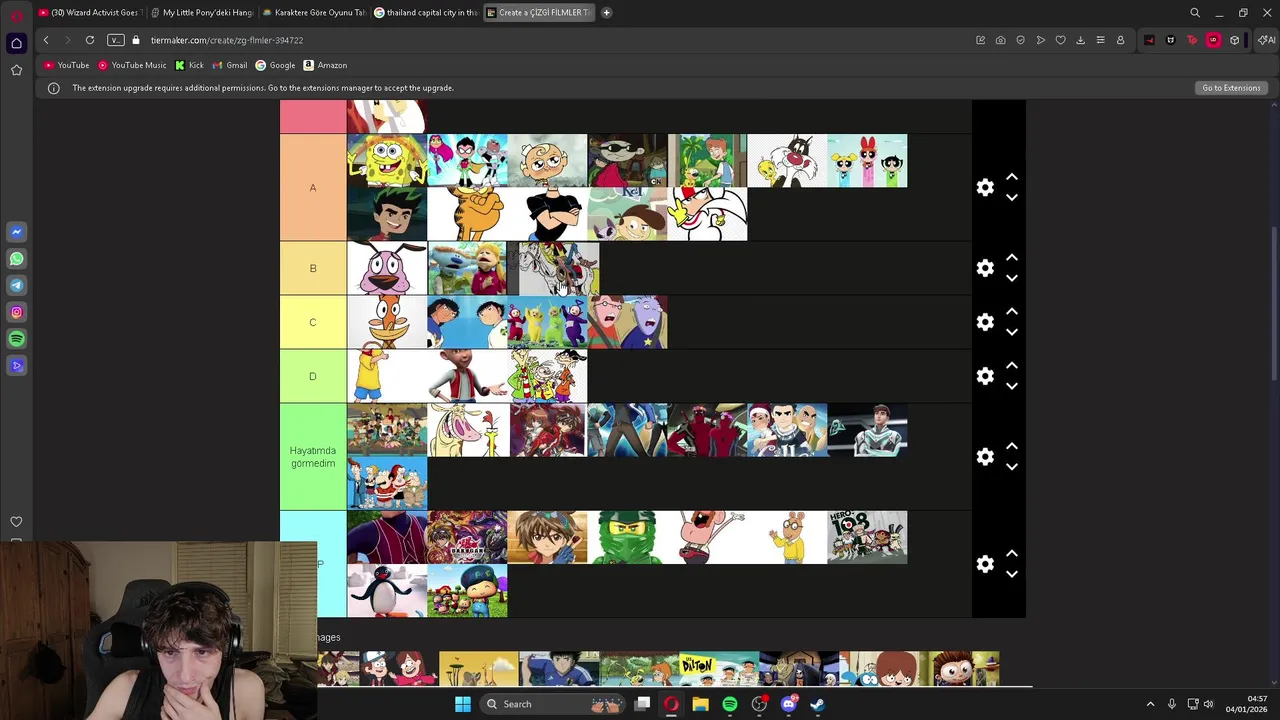Move tier A up with arrow

1011,177
